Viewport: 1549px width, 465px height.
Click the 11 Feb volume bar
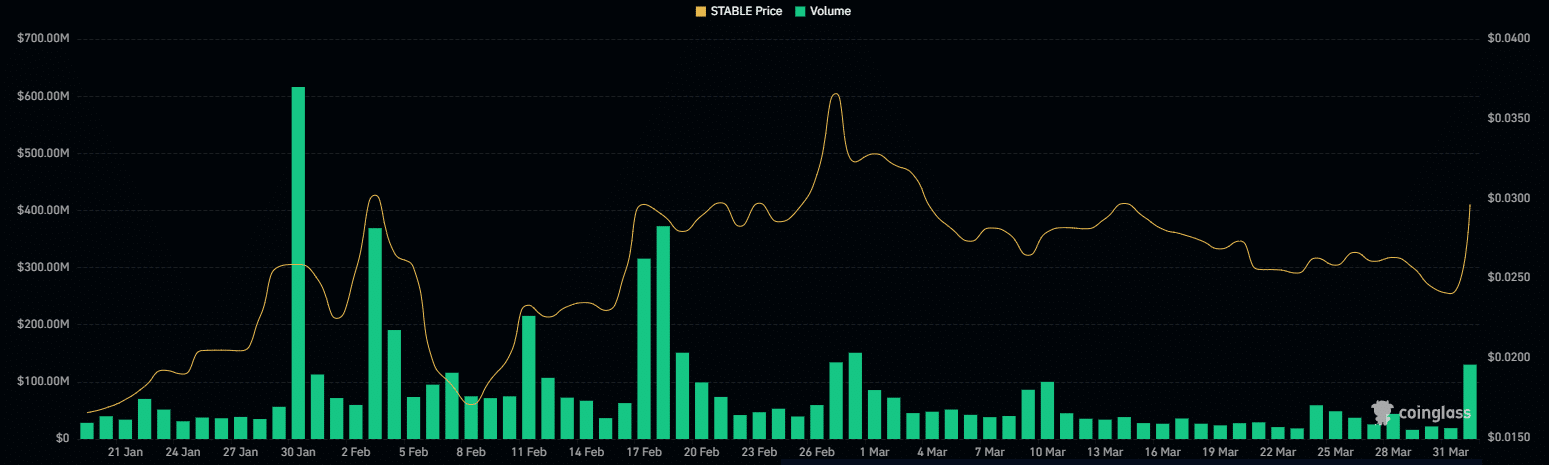click(529, 377)
